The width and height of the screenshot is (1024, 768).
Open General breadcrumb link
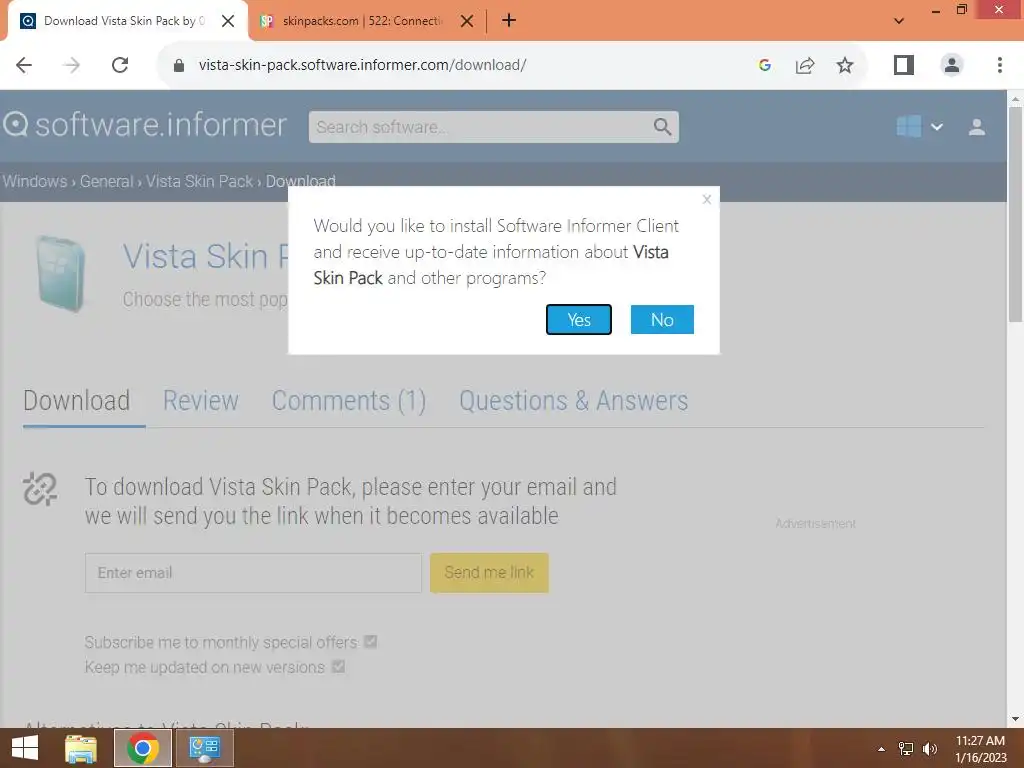[106, 181]
